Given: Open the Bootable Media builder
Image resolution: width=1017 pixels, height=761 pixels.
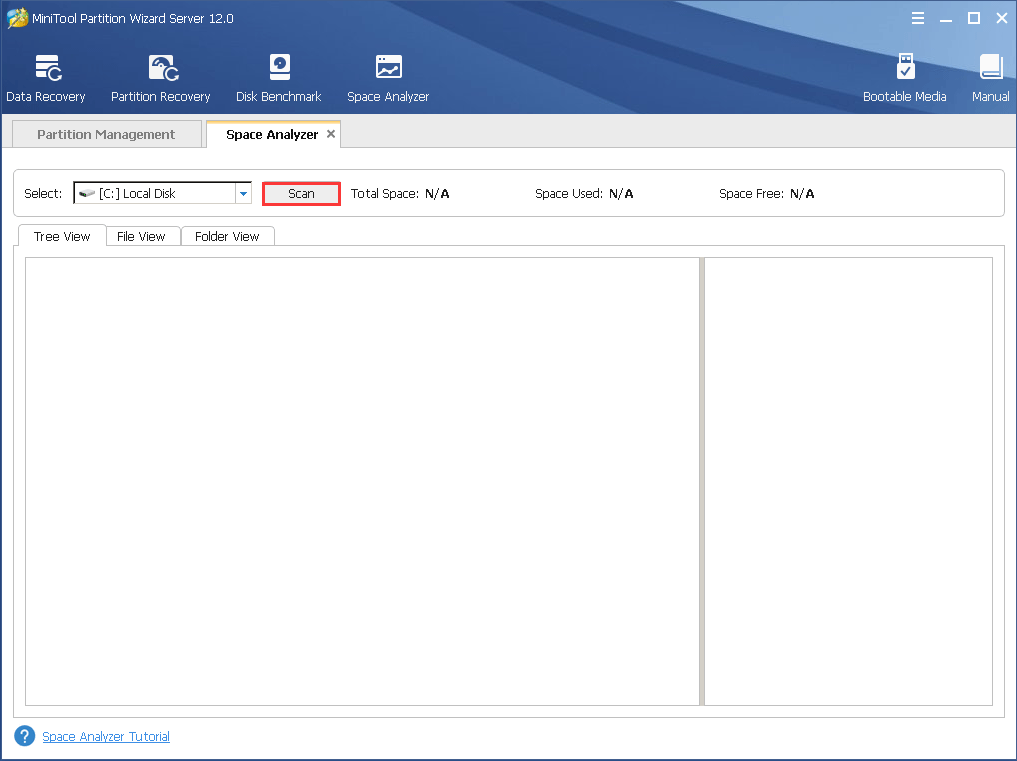Looking at the screenshot, I should pyautogui.click(x=905, y=78).
